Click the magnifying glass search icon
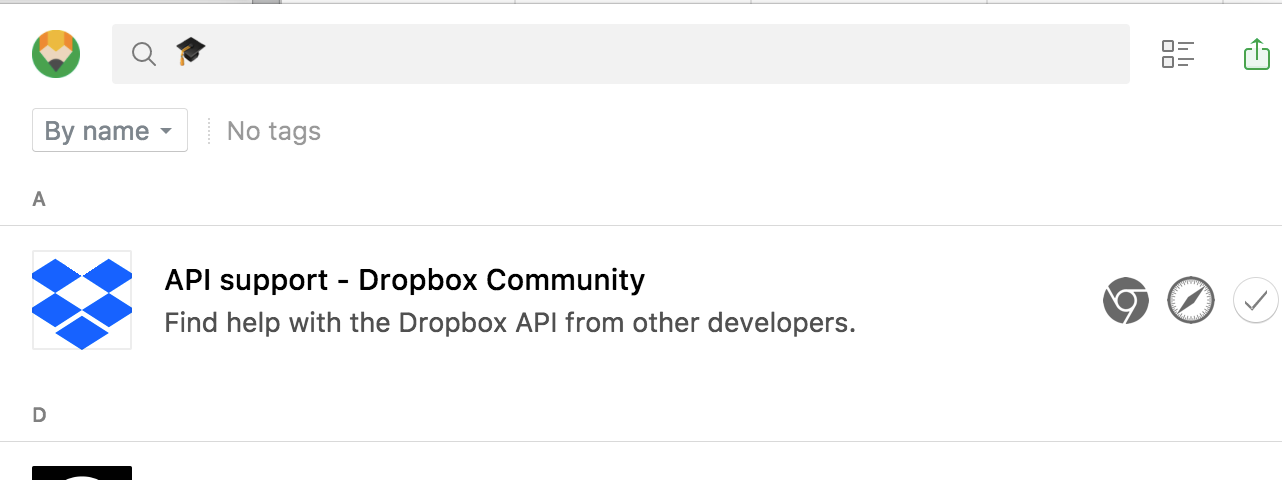 144,54
